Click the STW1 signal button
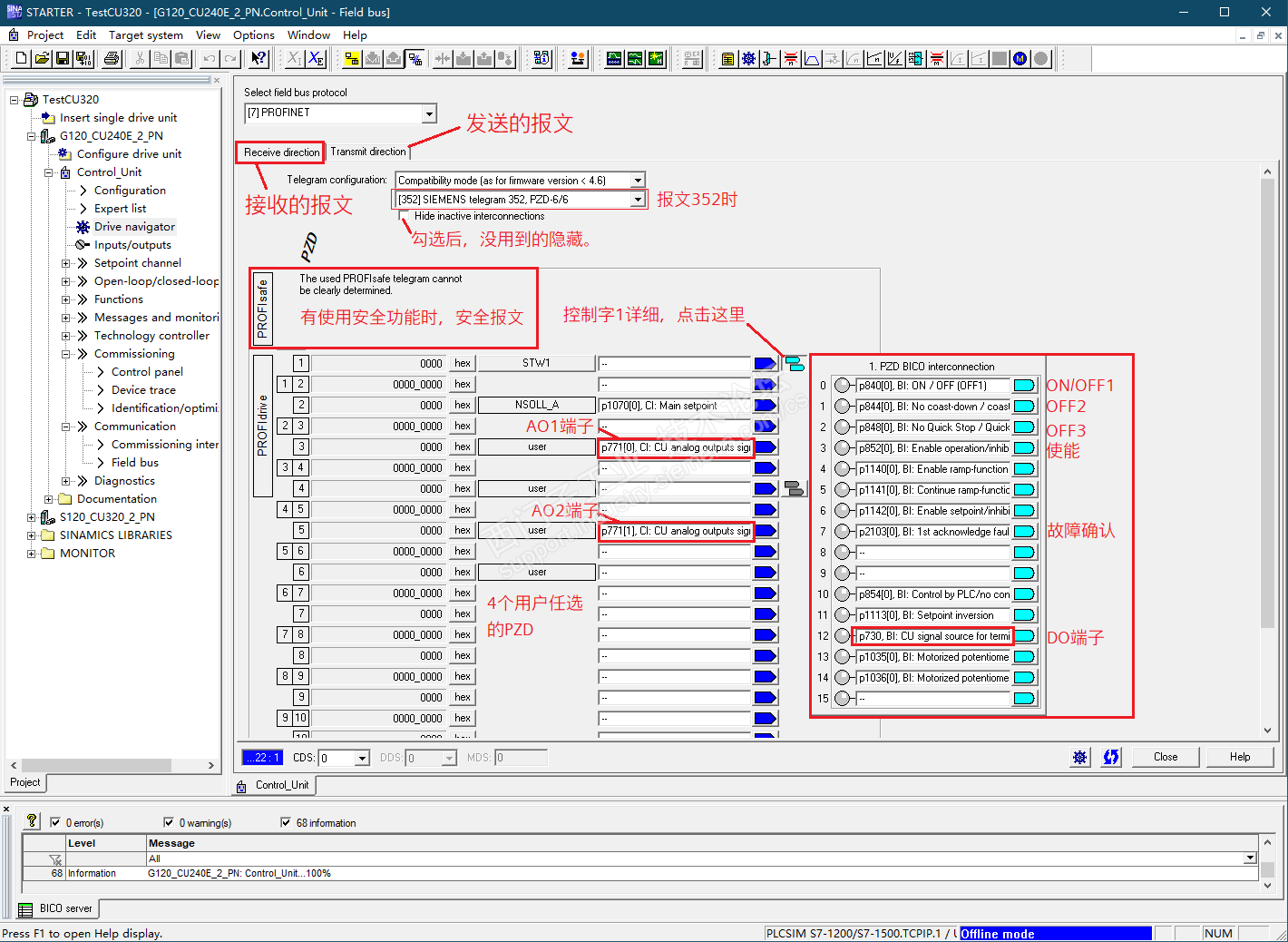This screenshot has height=942, width=1288. click(x=537, y=364)
